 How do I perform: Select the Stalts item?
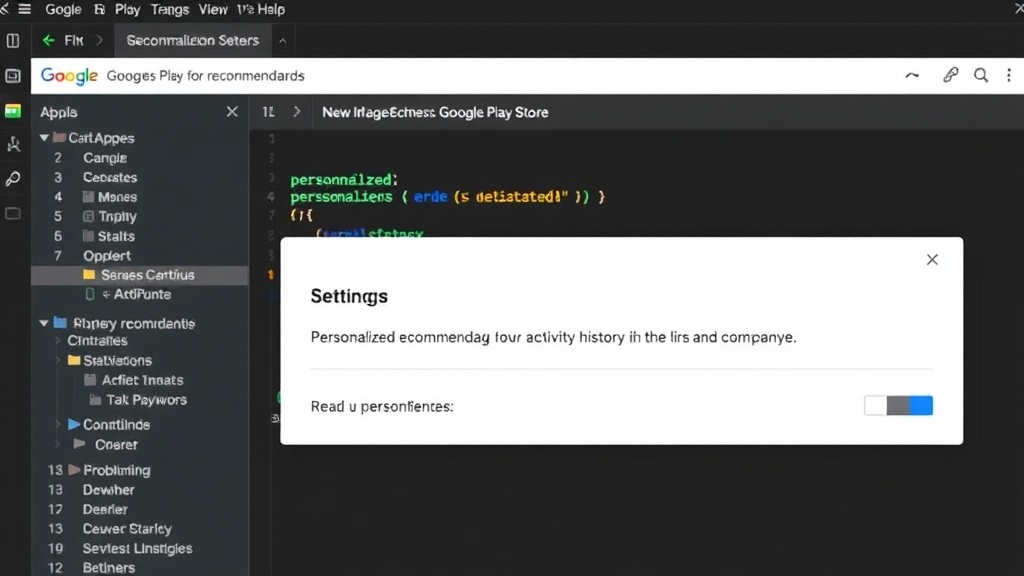(x=108, y=236)
